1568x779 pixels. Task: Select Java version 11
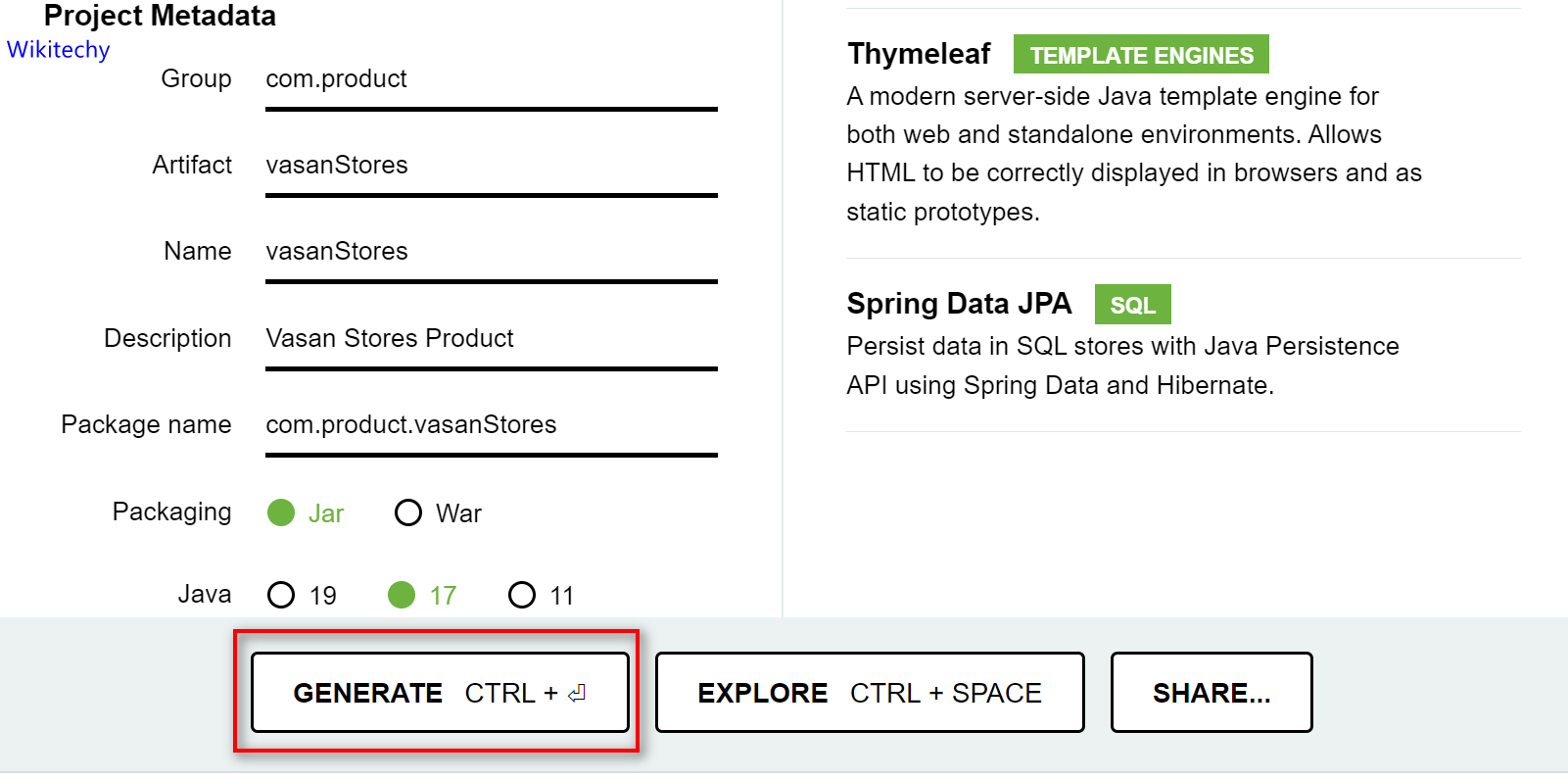point(523,594)
